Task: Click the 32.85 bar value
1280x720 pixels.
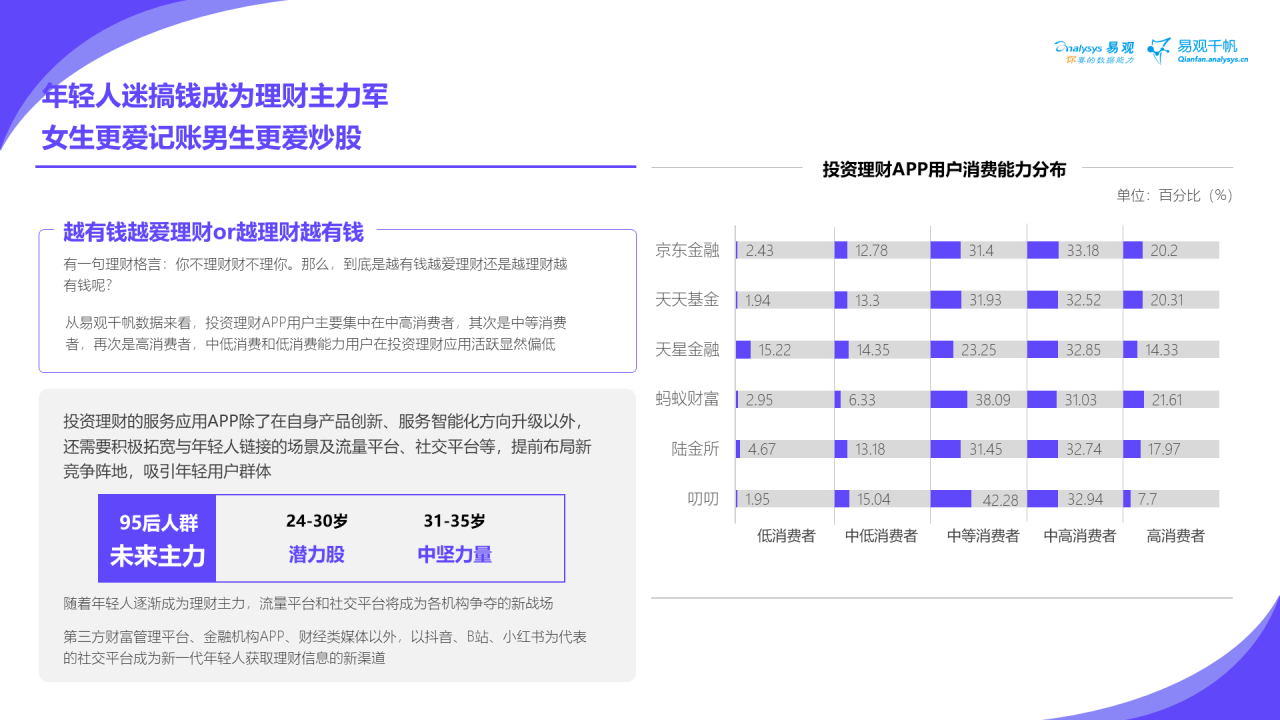Action: tap(1082, 350)
